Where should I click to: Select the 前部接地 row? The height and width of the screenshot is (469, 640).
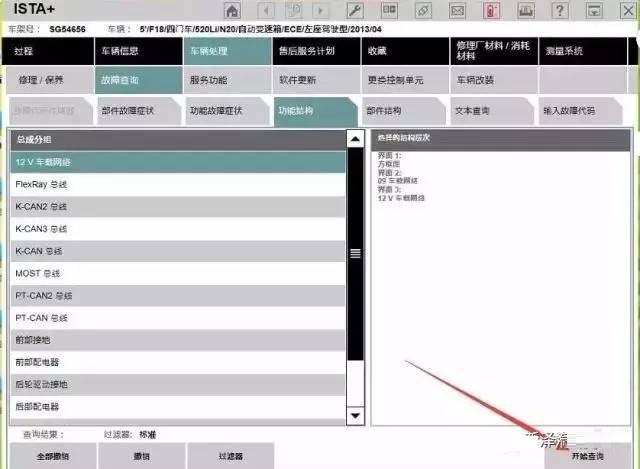coord(178,340)
